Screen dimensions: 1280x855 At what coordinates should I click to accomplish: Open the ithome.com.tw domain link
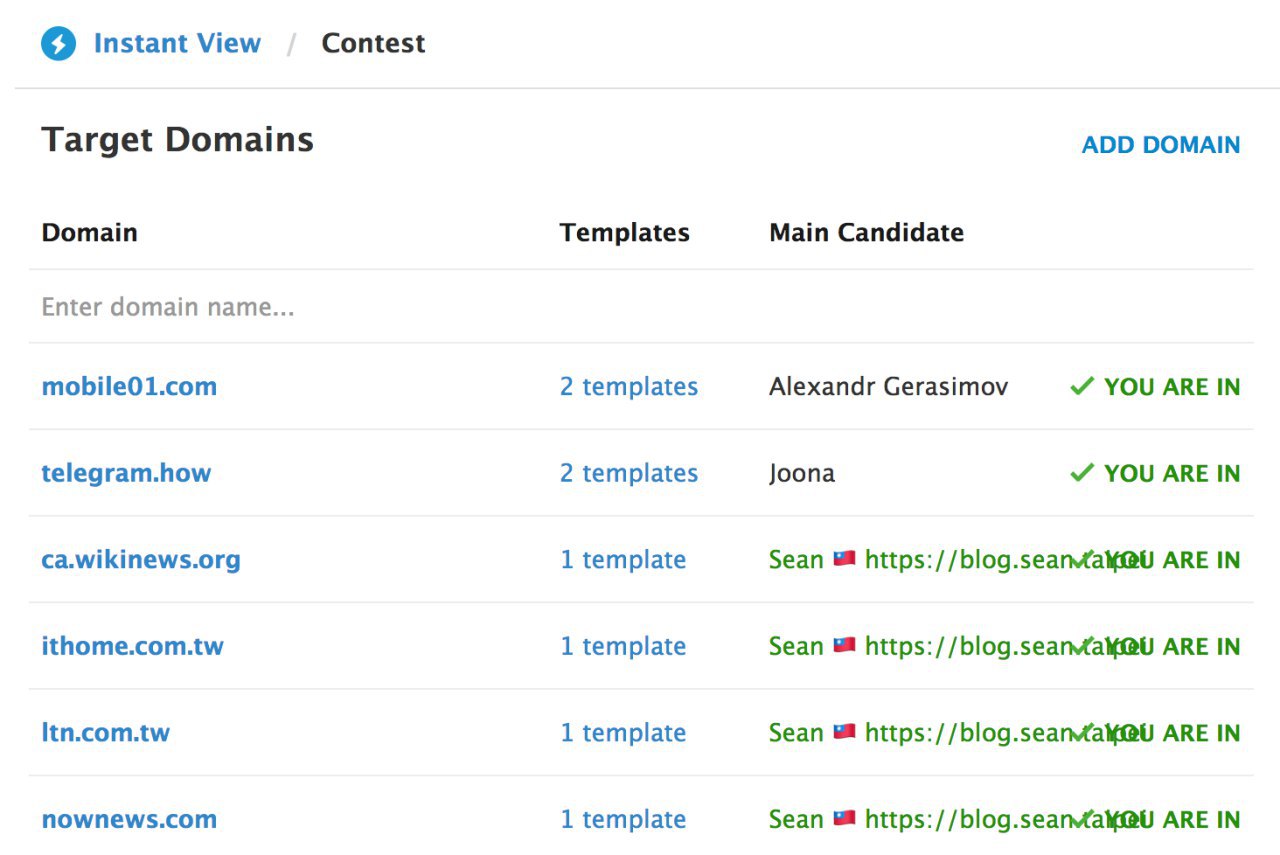pyautogui.click(x=132, y=646)
